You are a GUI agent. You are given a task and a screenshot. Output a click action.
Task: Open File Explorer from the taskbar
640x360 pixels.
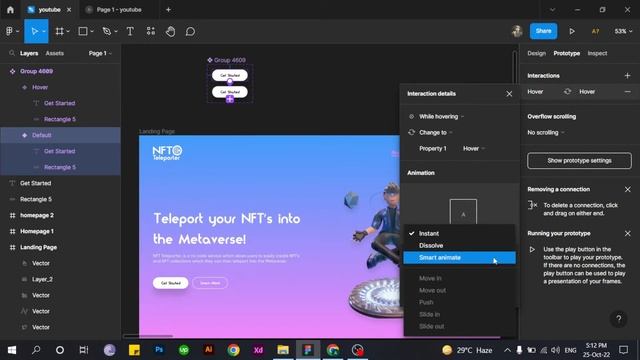tap(283, 350)
